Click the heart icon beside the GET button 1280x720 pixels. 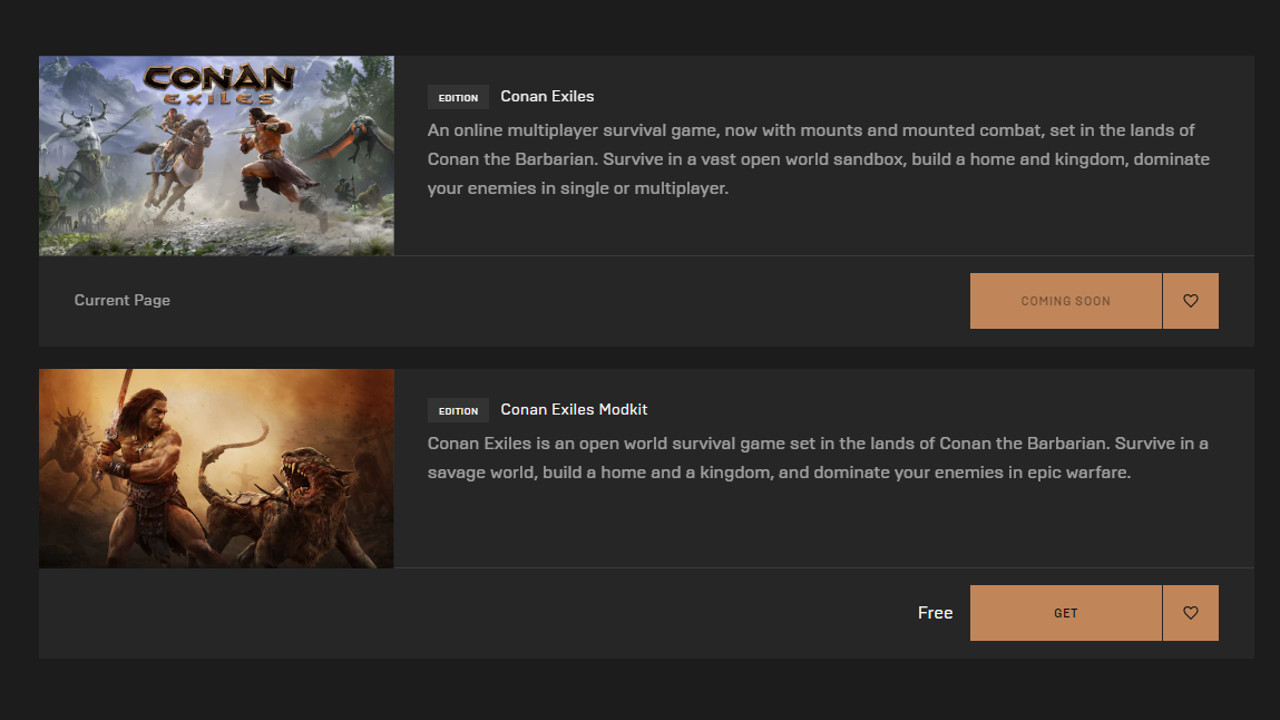pos(1190,613)
